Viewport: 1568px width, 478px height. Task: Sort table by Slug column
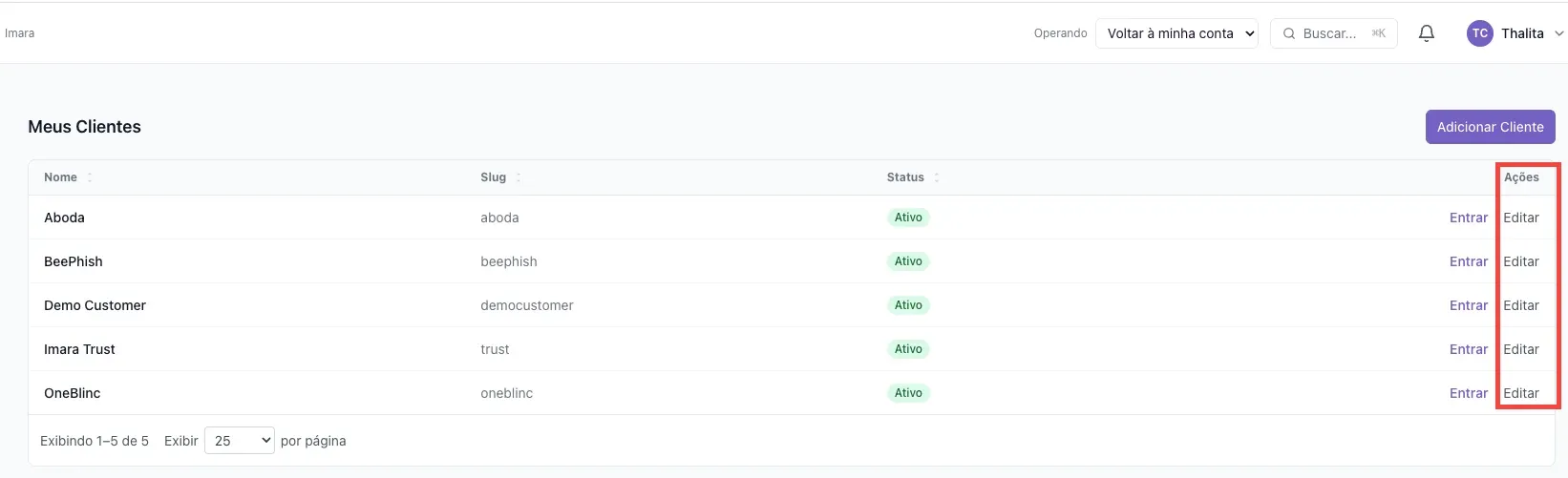(x=501, y=177)
